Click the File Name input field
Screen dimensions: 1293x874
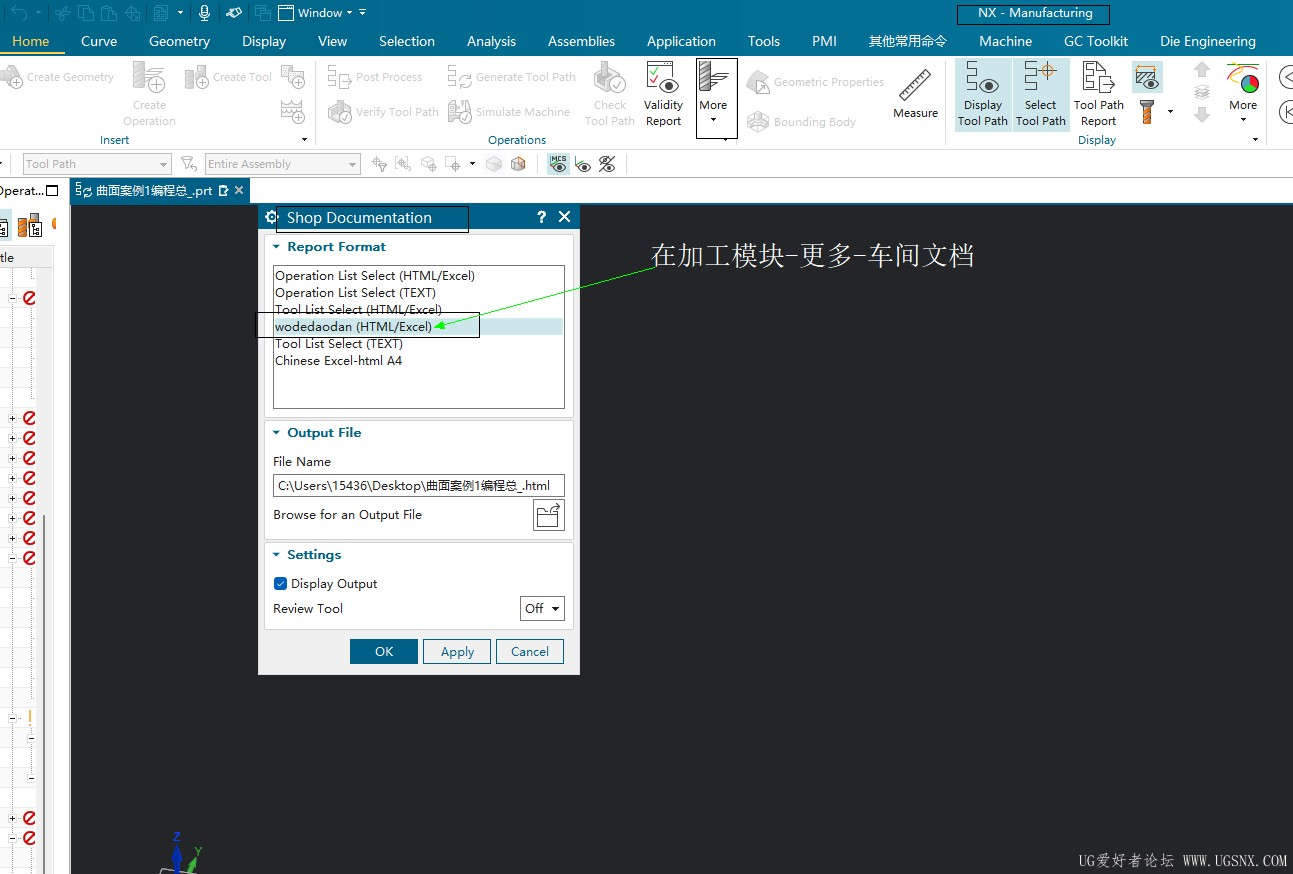[x=418, y=486]
